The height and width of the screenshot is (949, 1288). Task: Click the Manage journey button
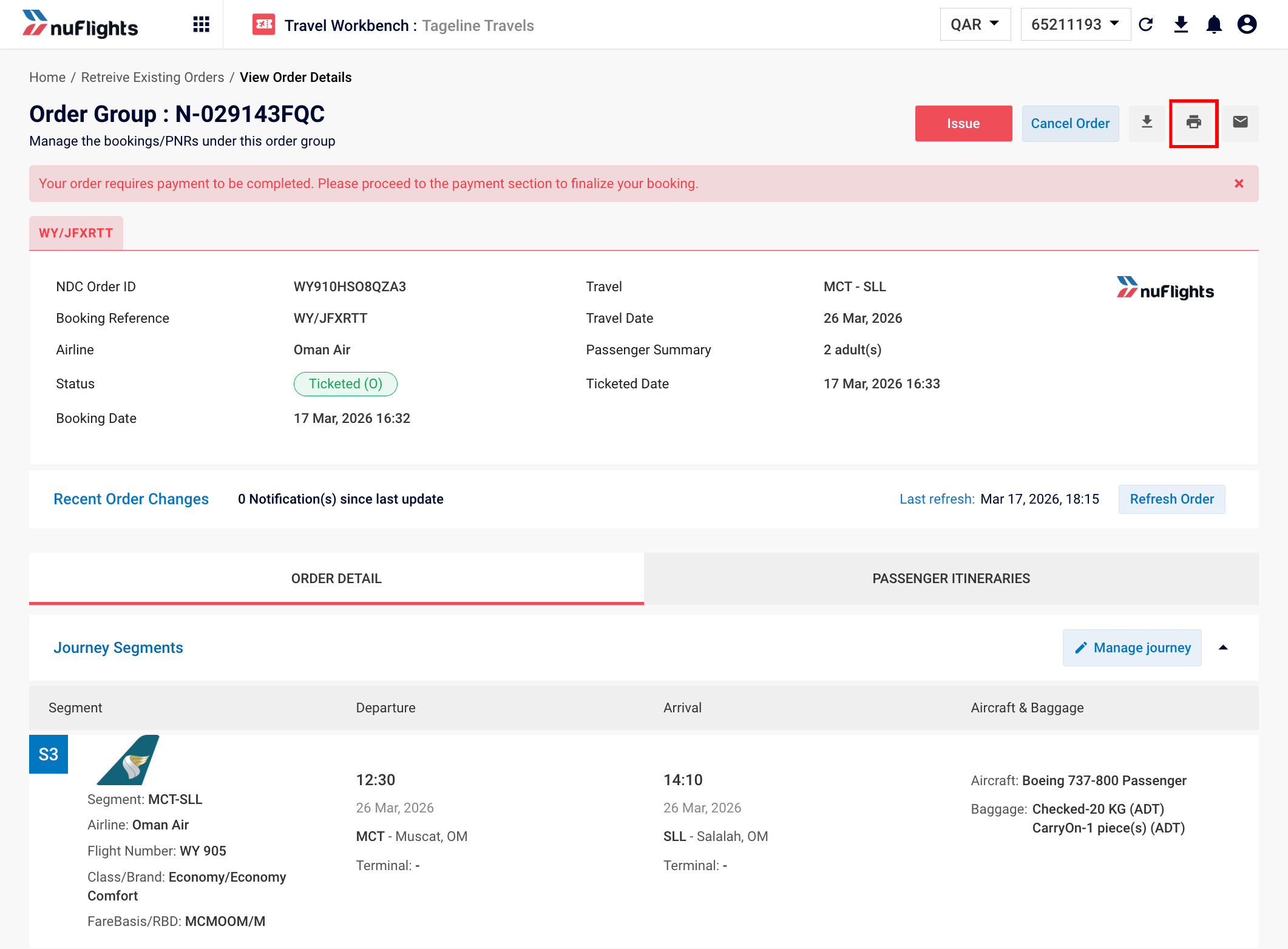1132,647
